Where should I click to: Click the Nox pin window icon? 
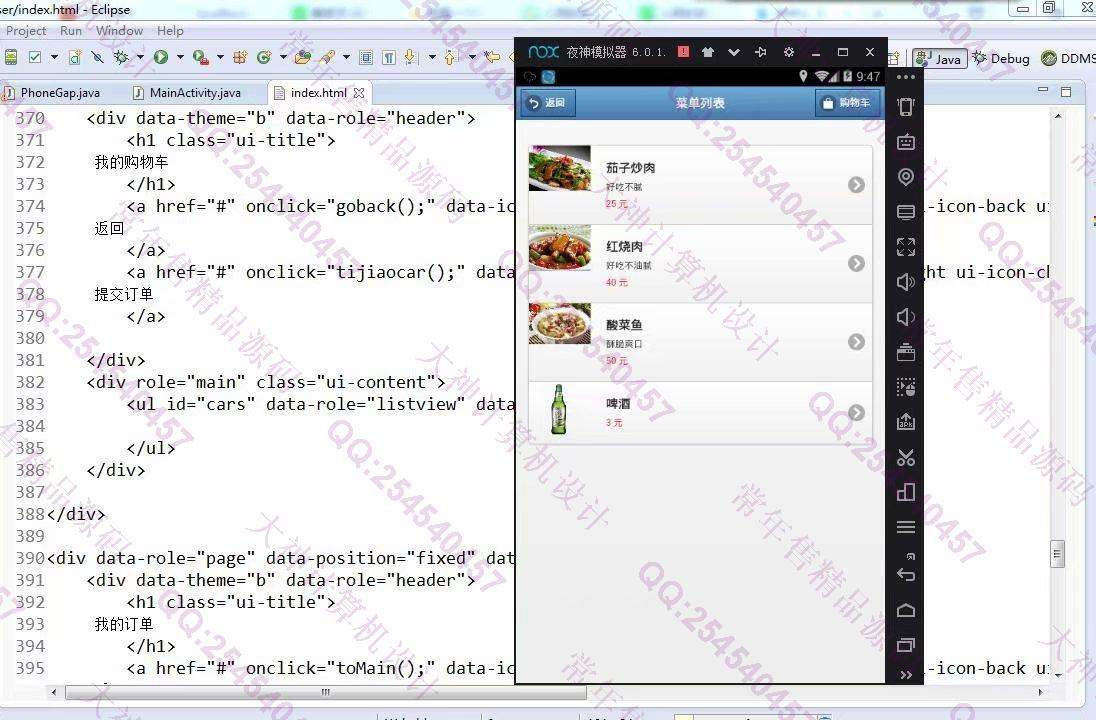coord(760,52)
